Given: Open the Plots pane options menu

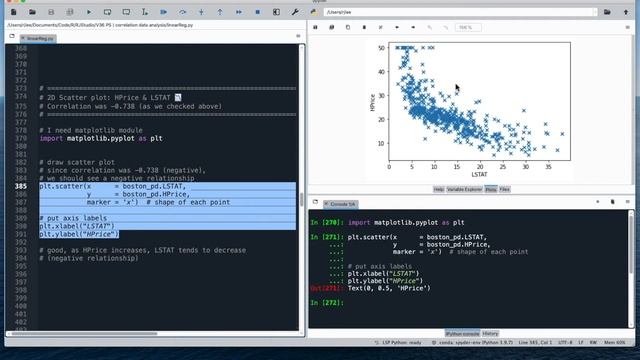Looking at the screenshot, I should (x=627, y=27).
